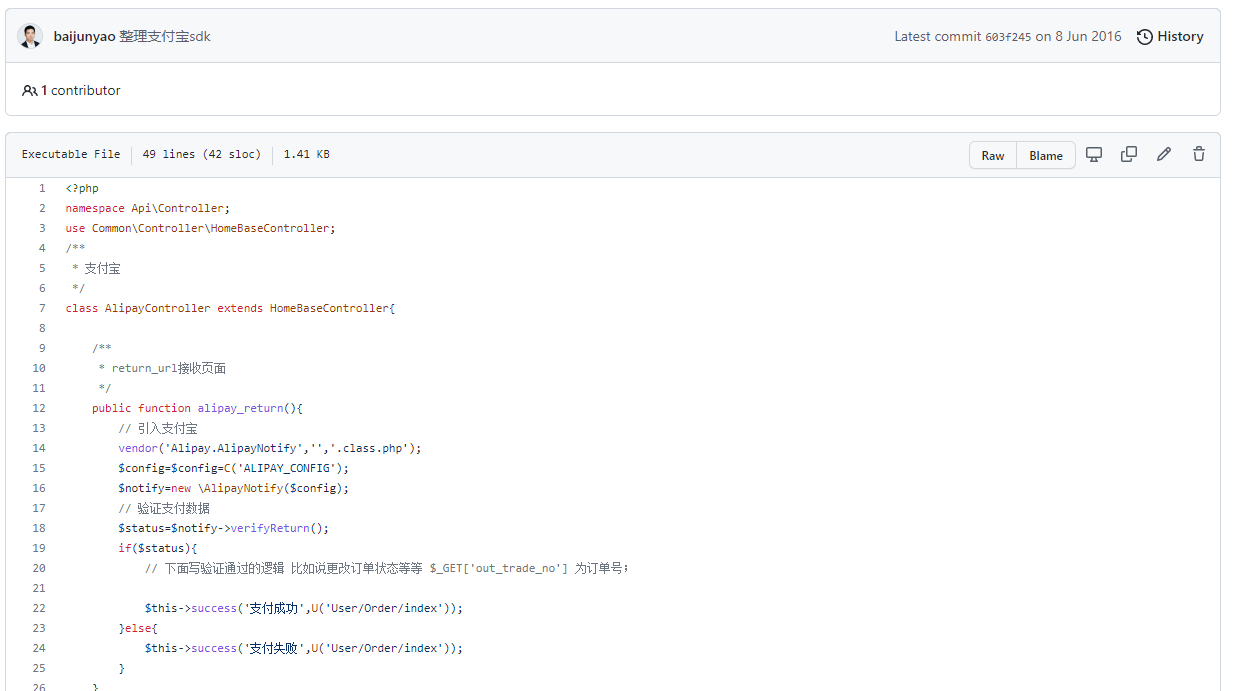Open the commit message 整理支付宝sdk

165,36
